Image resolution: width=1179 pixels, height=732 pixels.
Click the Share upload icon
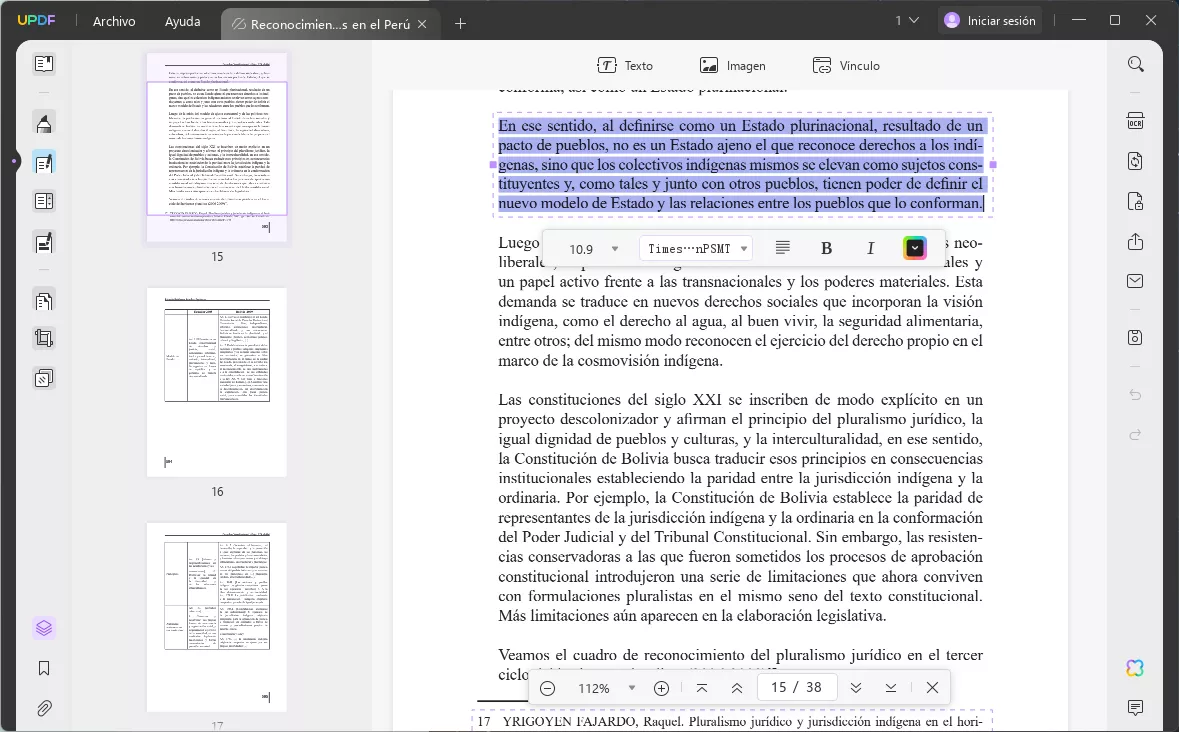1135,242
